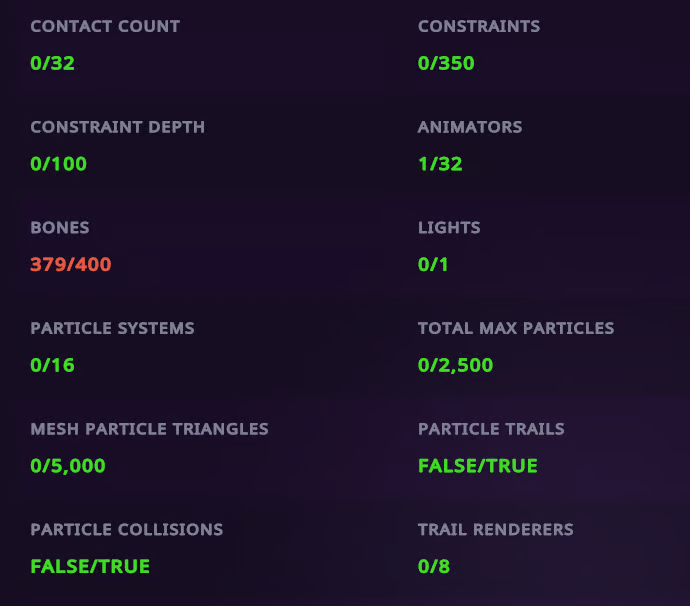Click the Constraints heading
Viewport: 690px width, 606px height.
click(479, 26)
